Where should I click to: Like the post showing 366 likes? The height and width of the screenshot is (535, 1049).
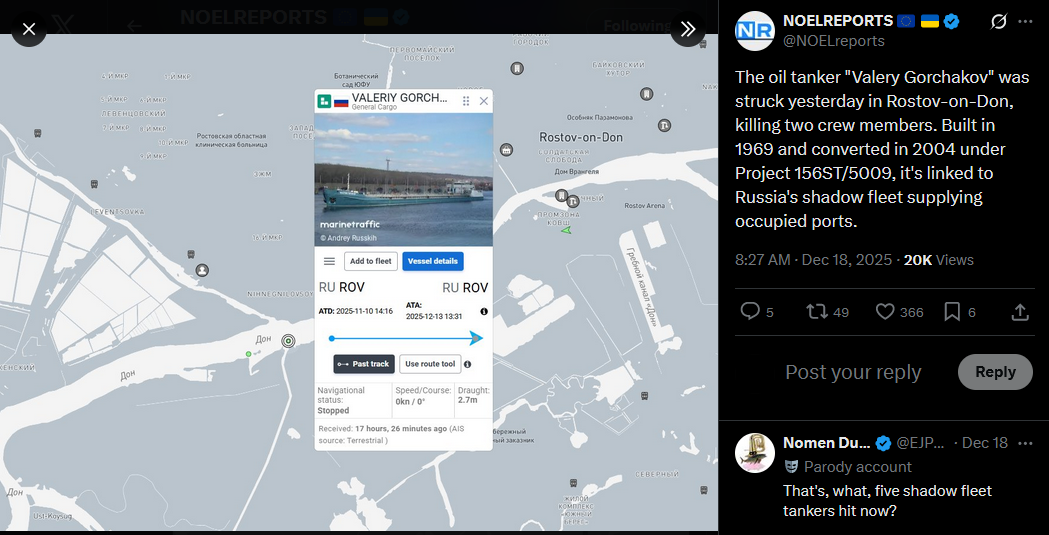[x=885, y=312]
